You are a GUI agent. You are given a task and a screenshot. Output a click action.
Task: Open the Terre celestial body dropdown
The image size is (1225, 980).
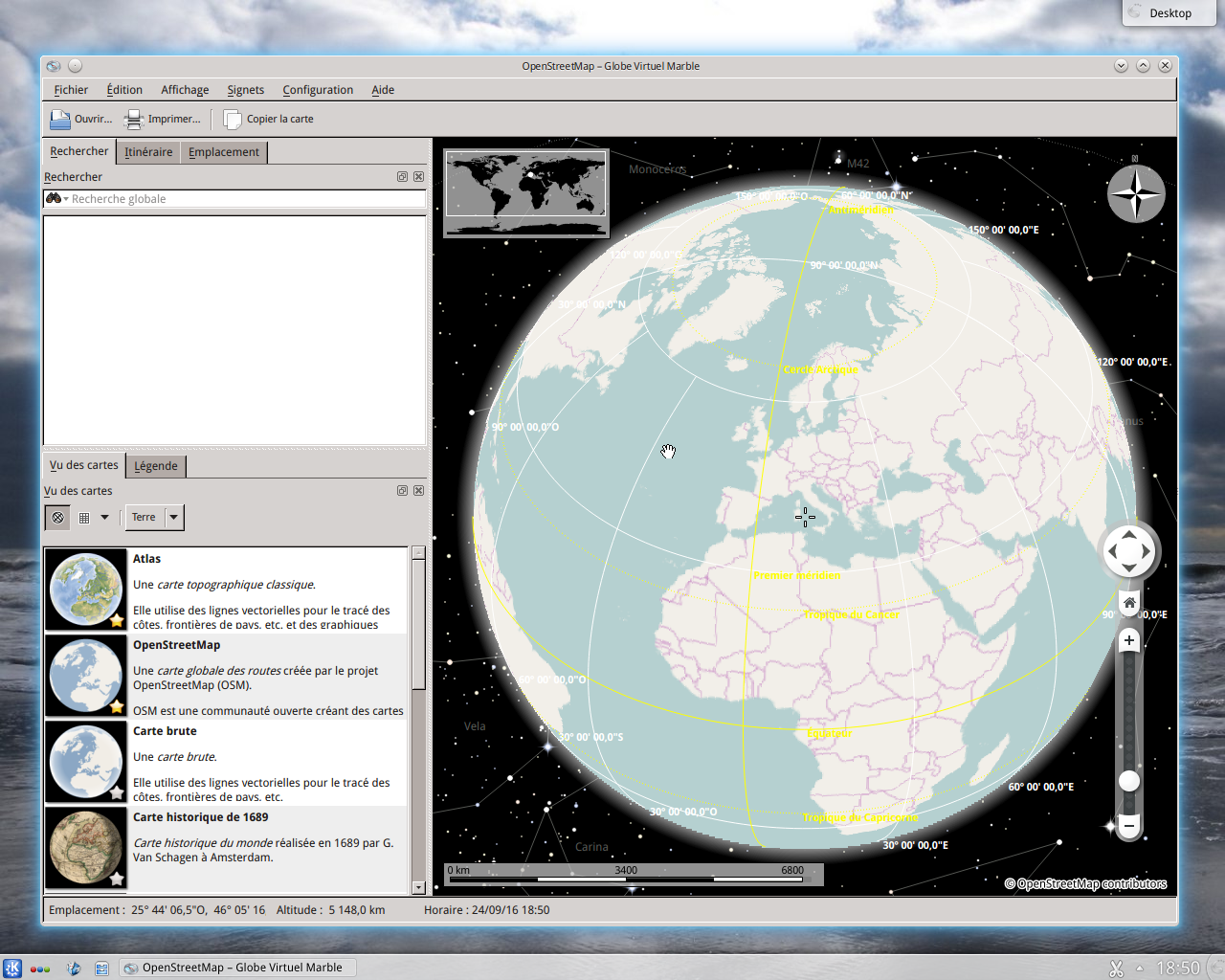tap(154, 517)
